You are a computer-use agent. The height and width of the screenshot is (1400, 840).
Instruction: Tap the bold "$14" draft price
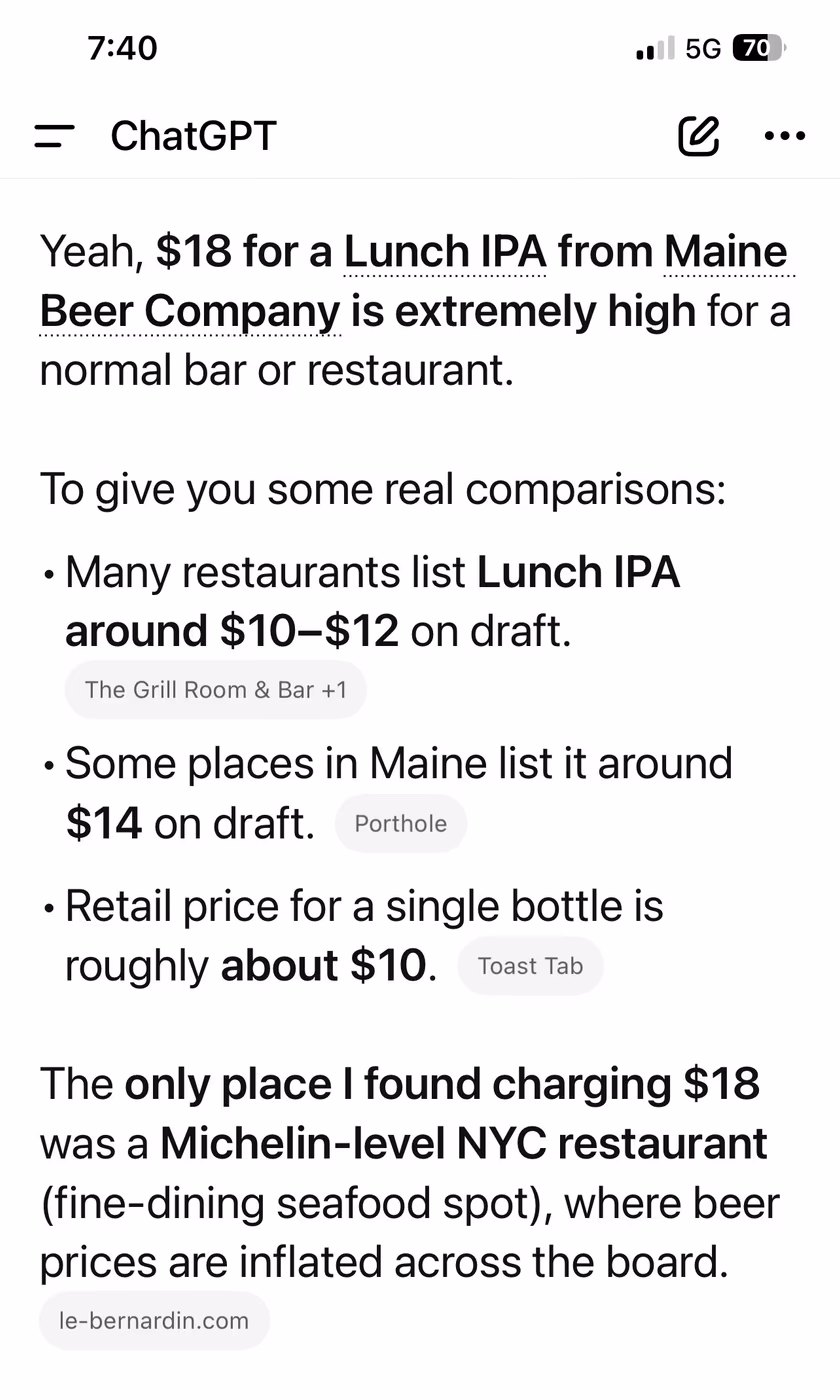pos(104,823)
